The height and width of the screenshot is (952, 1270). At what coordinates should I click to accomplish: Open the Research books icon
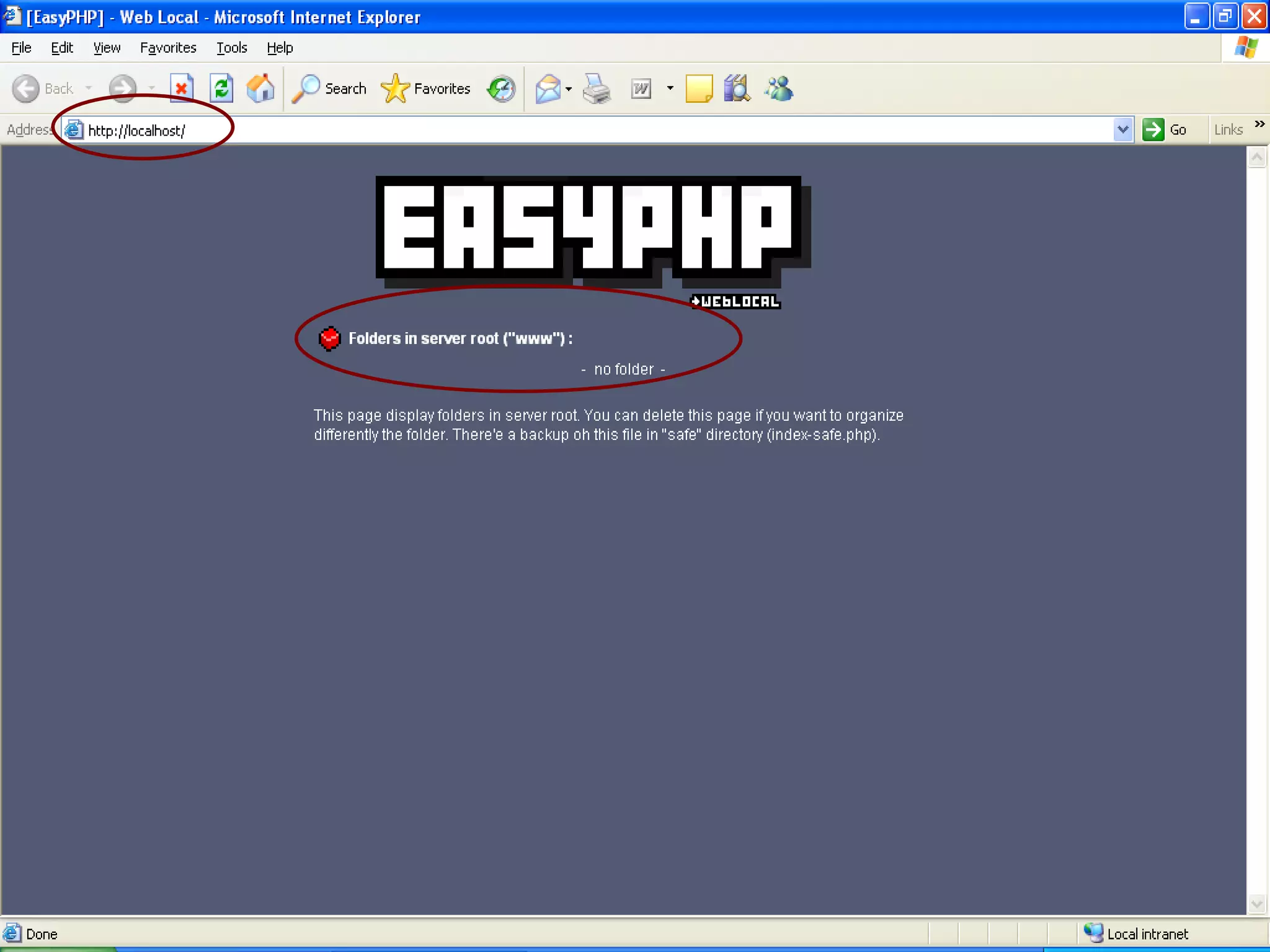point(737,89)
